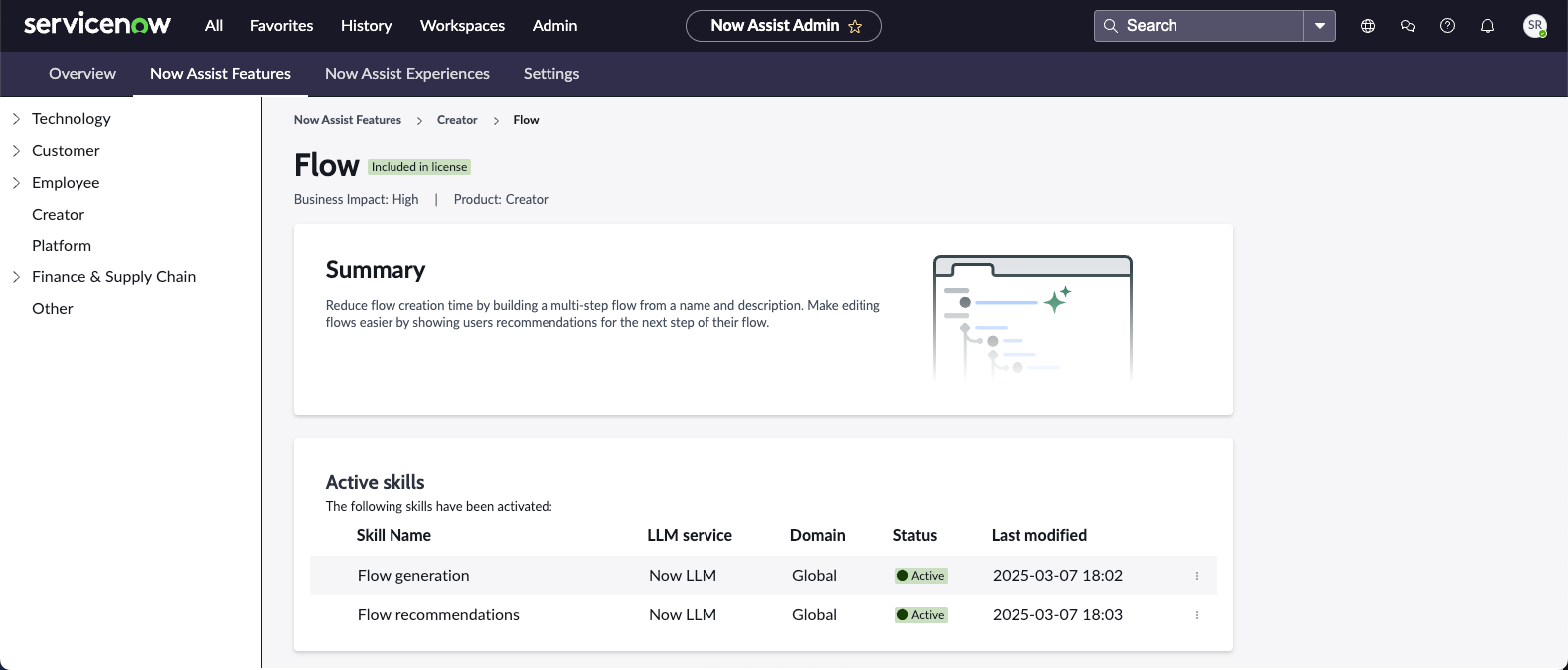
Task: Click the Business Impact: High text
Action: [357, 200]
